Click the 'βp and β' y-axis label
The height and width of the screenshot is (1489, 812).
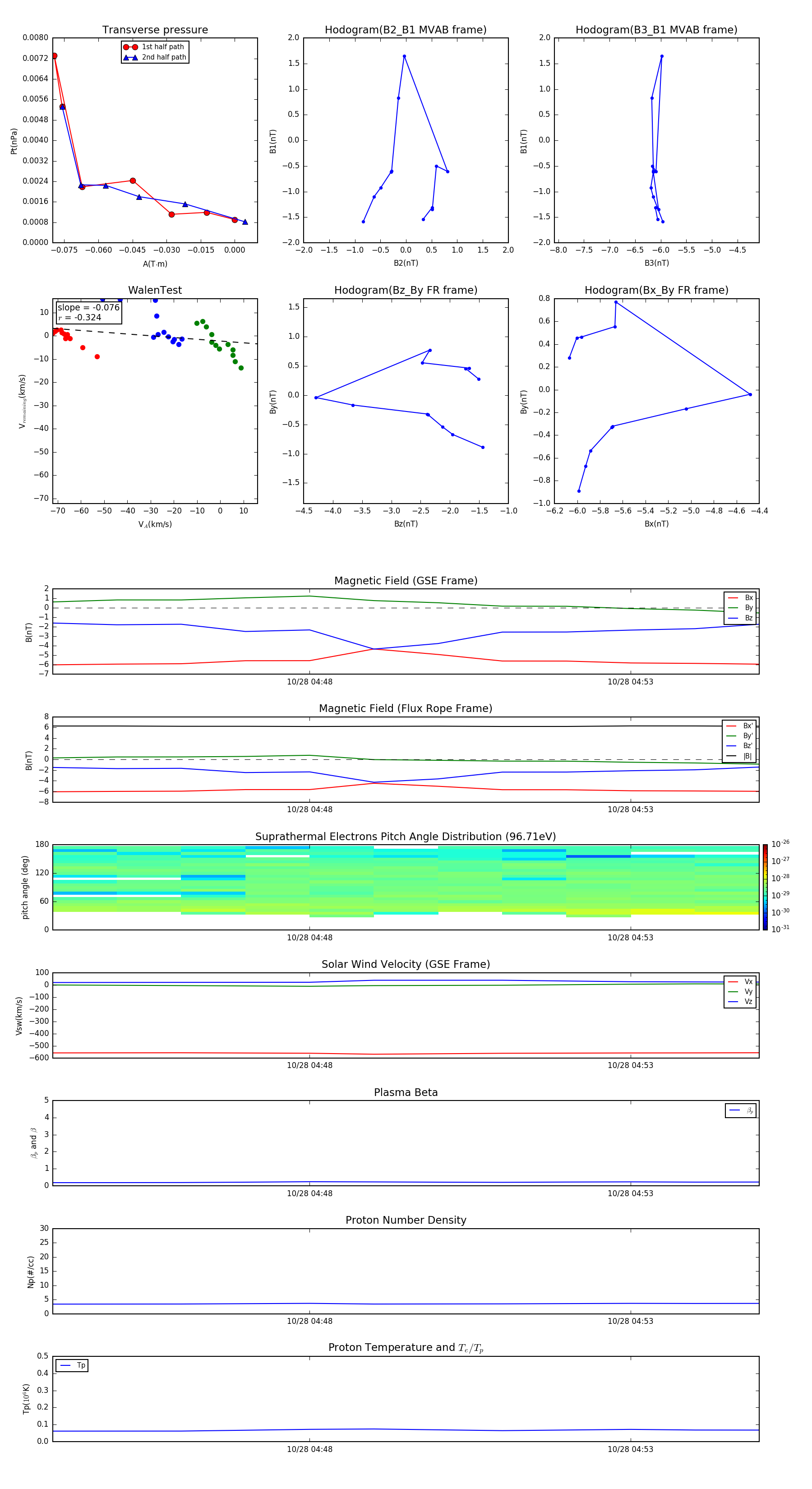pos(33,1143)
